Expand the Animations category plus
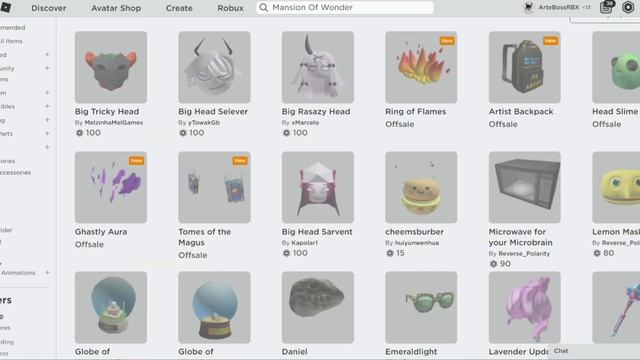 (47, 272)
